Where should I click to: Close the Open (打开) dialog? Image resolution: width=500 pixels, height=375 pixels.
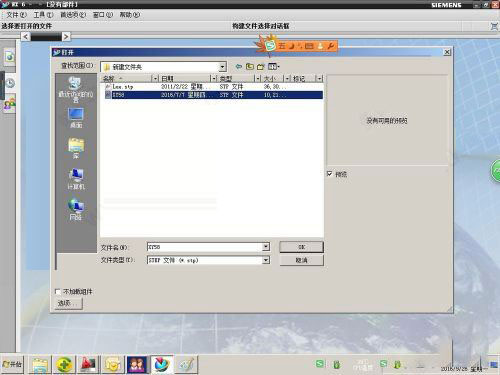447,52
